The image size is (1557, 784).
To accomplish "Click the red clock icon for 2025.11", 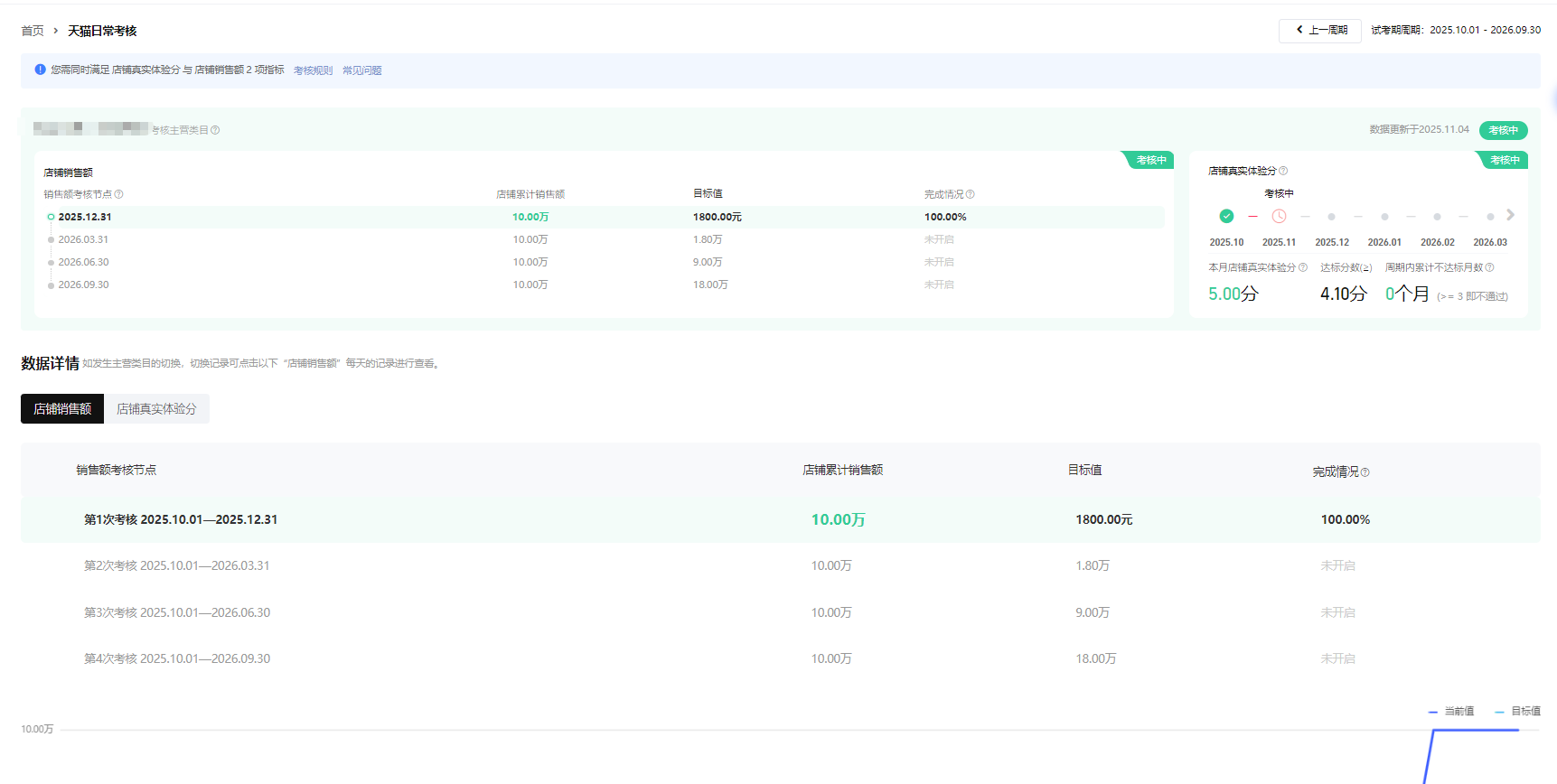I will [1279, 216].
